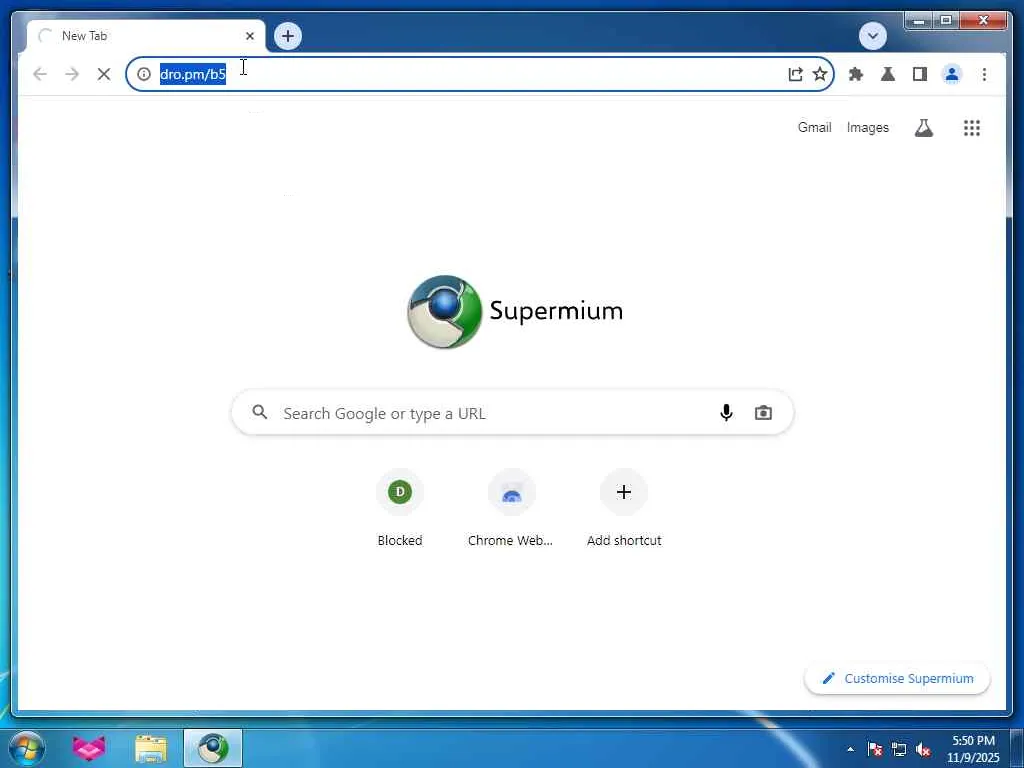The width and height of the screenshot is (1024, 768).
Task: Open a new tab with plus button
Action: coord(288,36)
